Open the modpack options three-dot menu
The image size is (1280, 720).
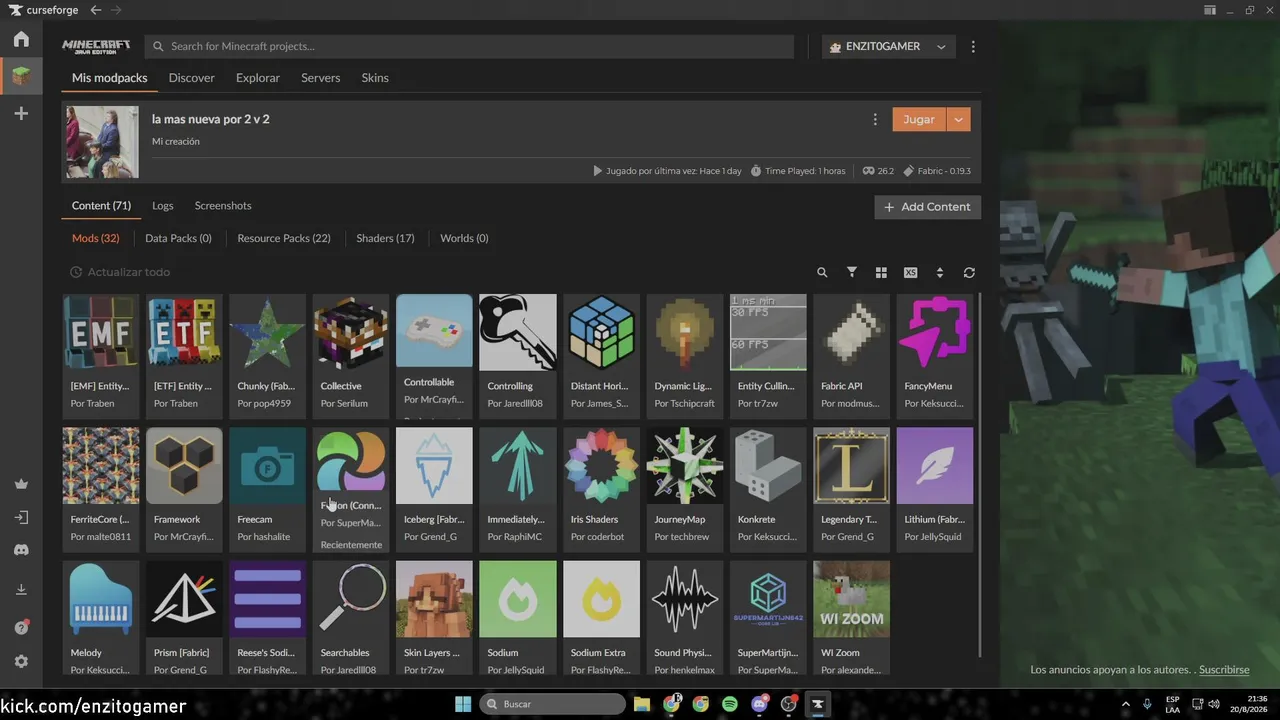coord(875,119)
